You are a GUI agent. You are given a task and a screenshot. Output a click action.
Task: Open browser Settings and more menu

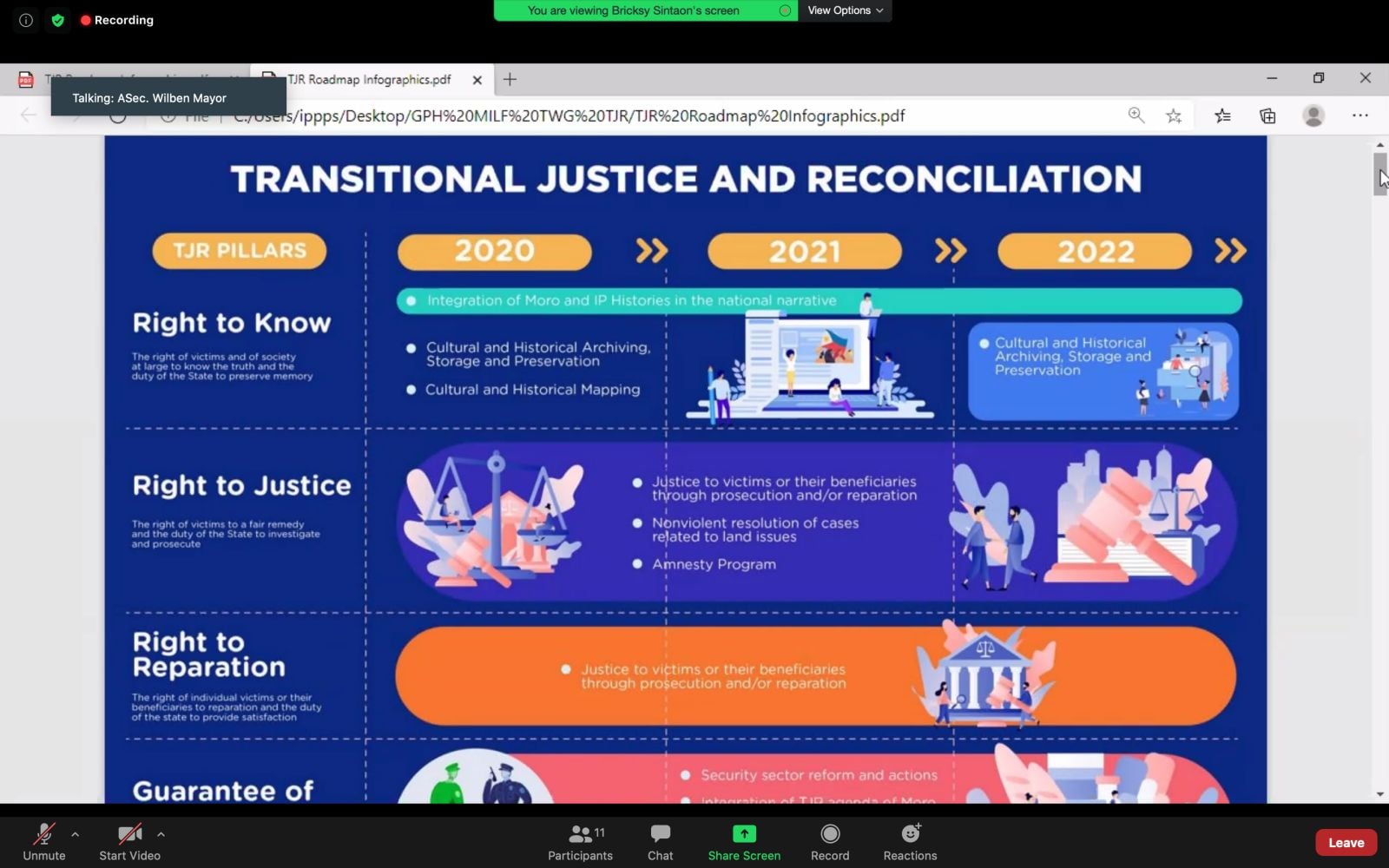coord(1360,115)
